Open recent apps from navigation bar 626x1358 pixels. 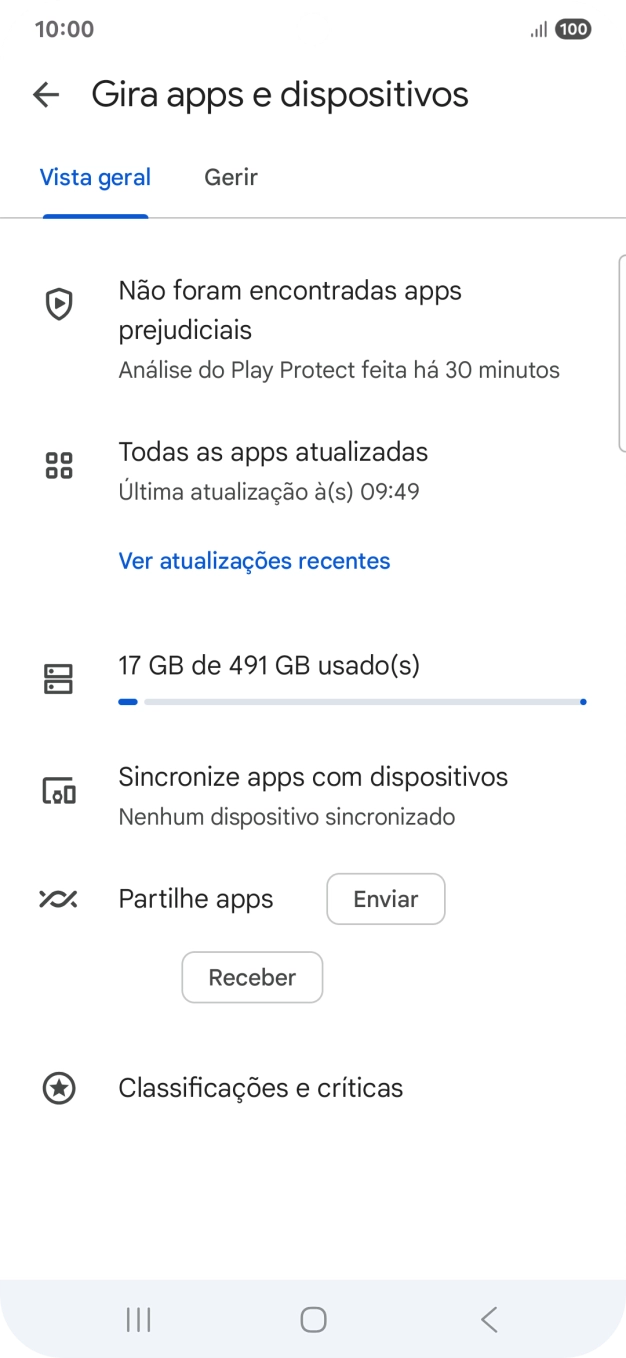[138, 1320]
